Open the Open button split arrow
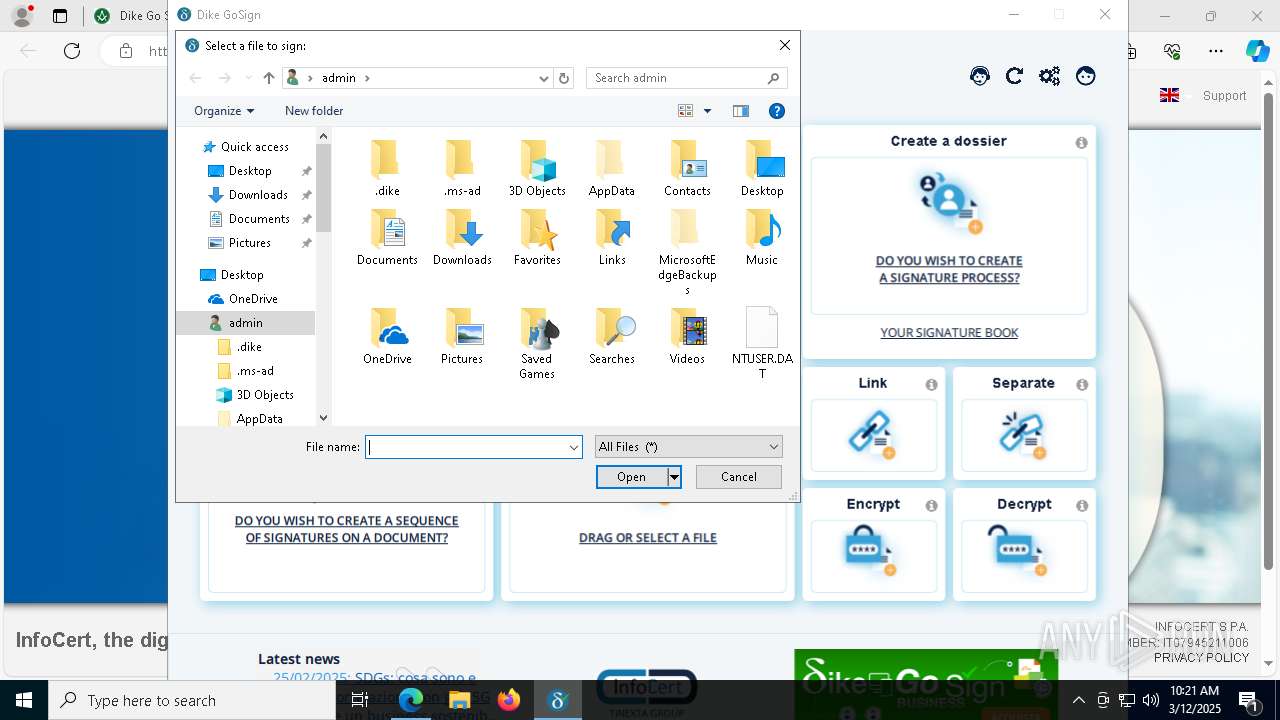Image resolution: width=1280 pixels, height=720 pixels. point(674,477)
